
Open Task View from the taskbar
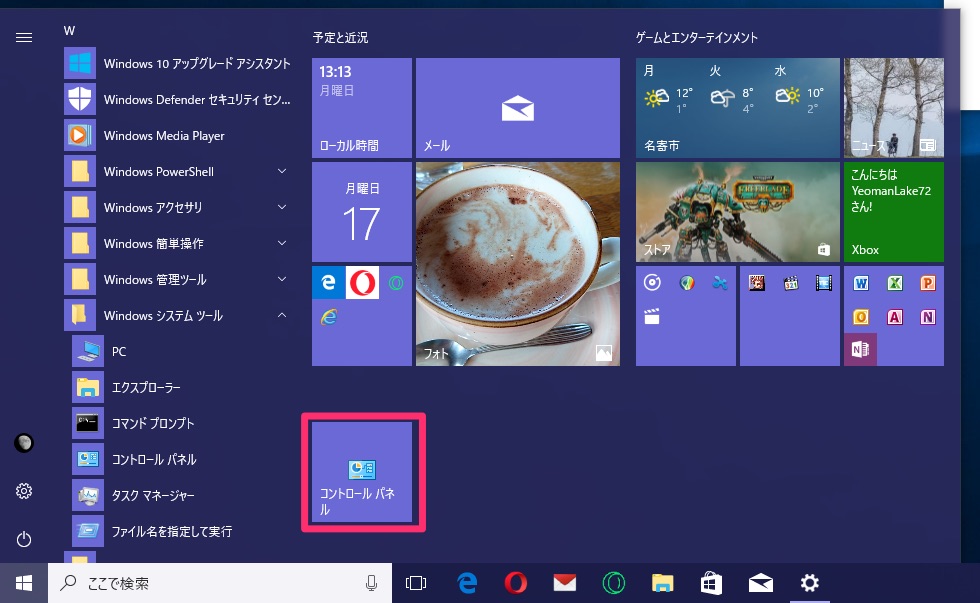[x=416, y=583]
